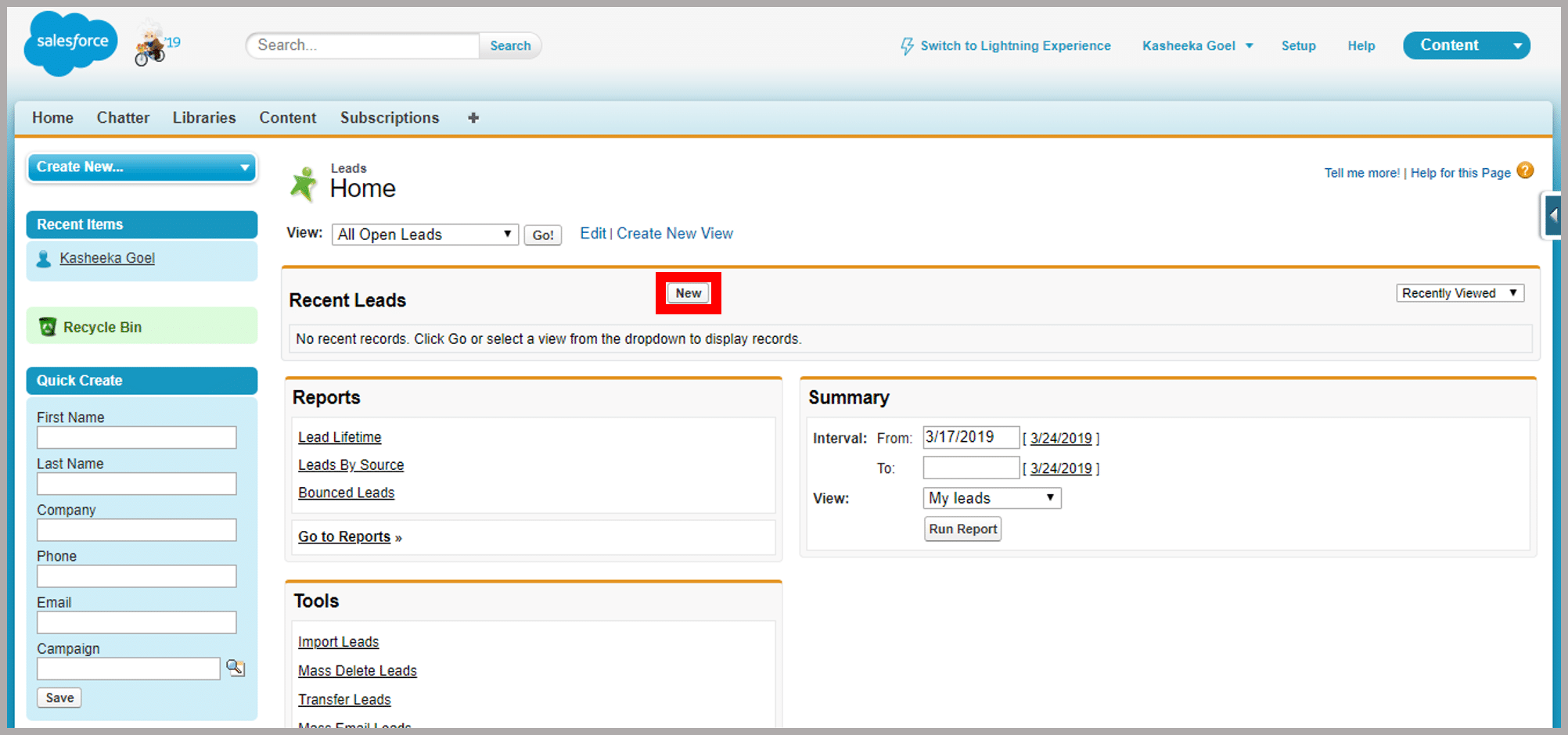Click the Tell me more! link

click(x=1362, y=173)
